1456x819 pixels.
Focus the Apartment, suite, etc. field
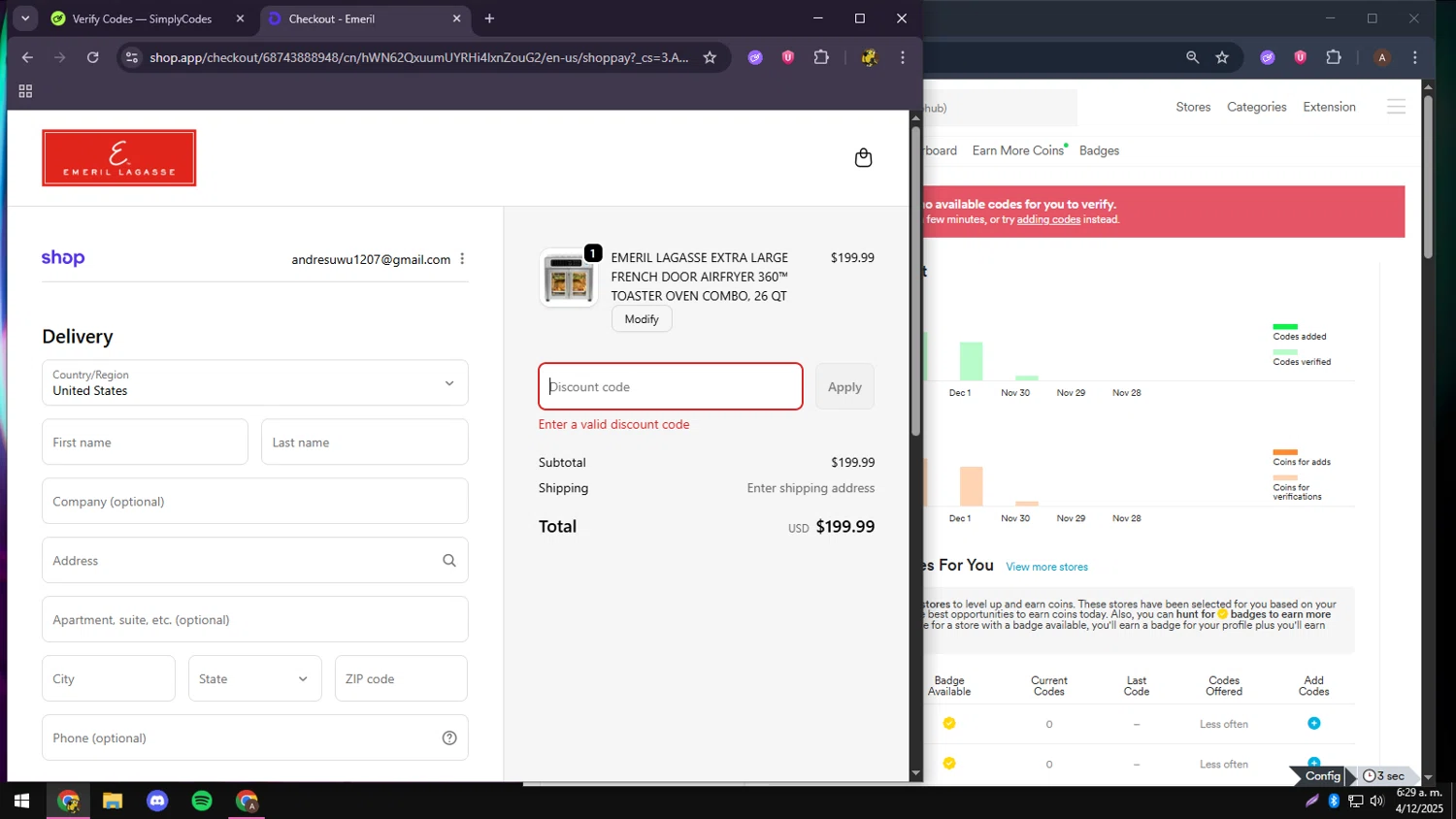[255, 620]
